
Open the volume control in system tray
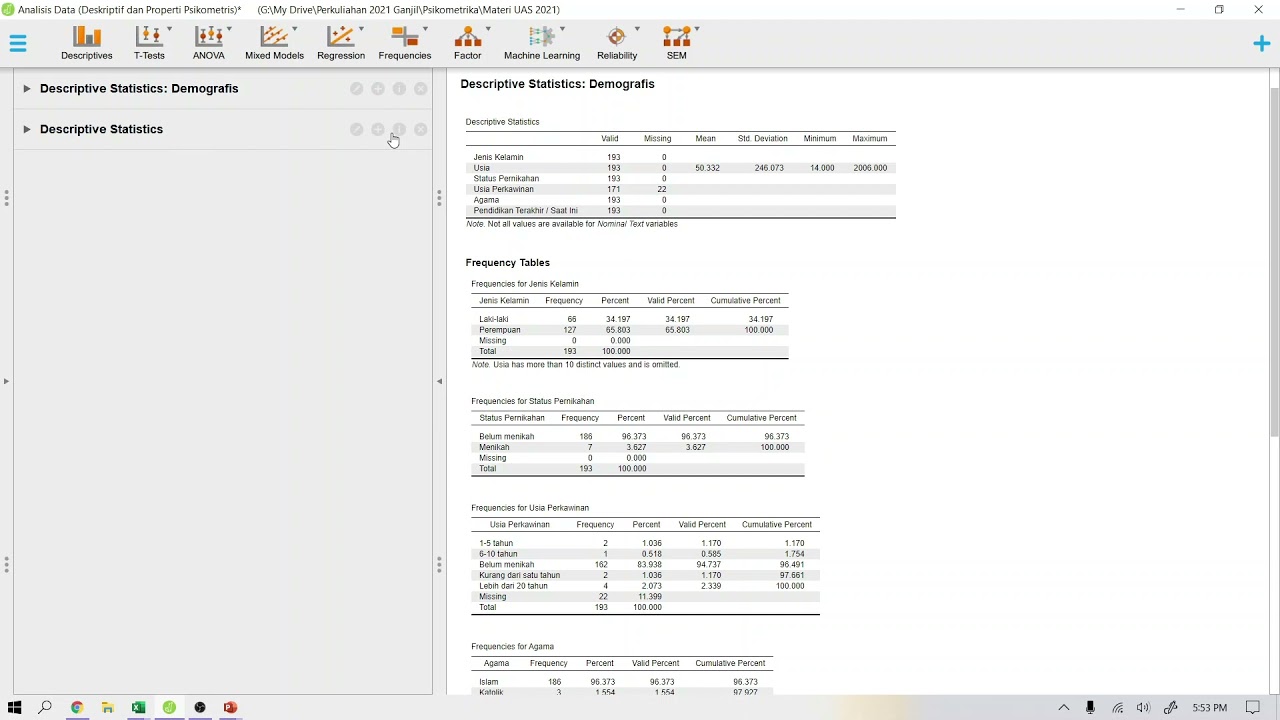[1143, 708]
